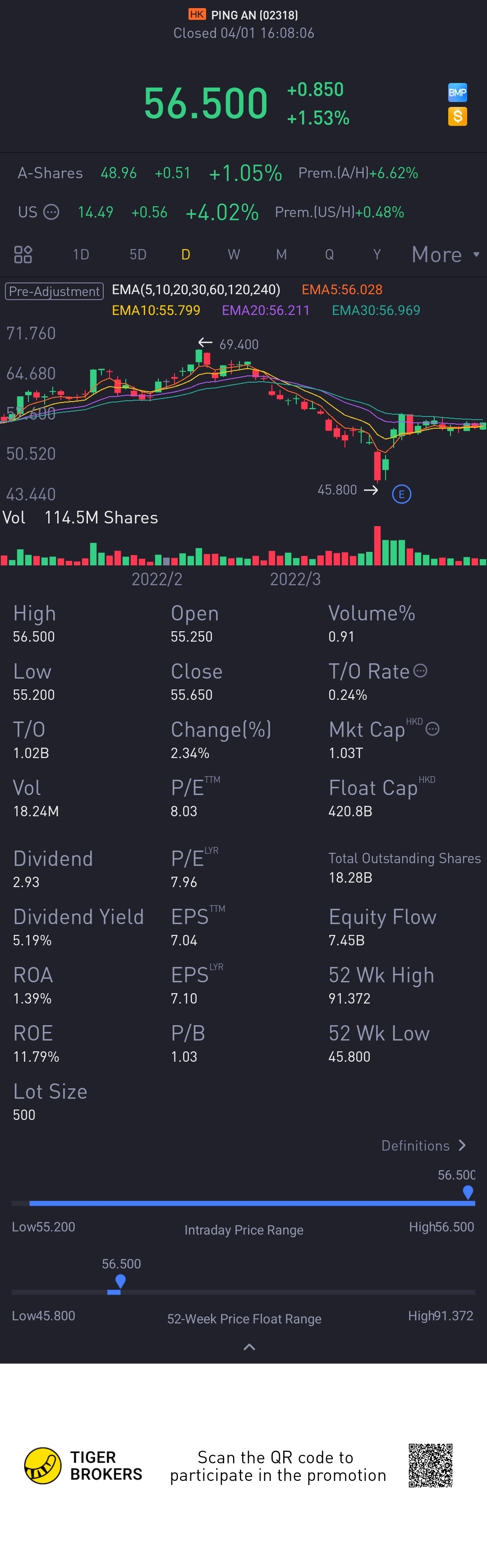Expand the More timeframes dropdown
487x1568 pixels.
point(445,254)
